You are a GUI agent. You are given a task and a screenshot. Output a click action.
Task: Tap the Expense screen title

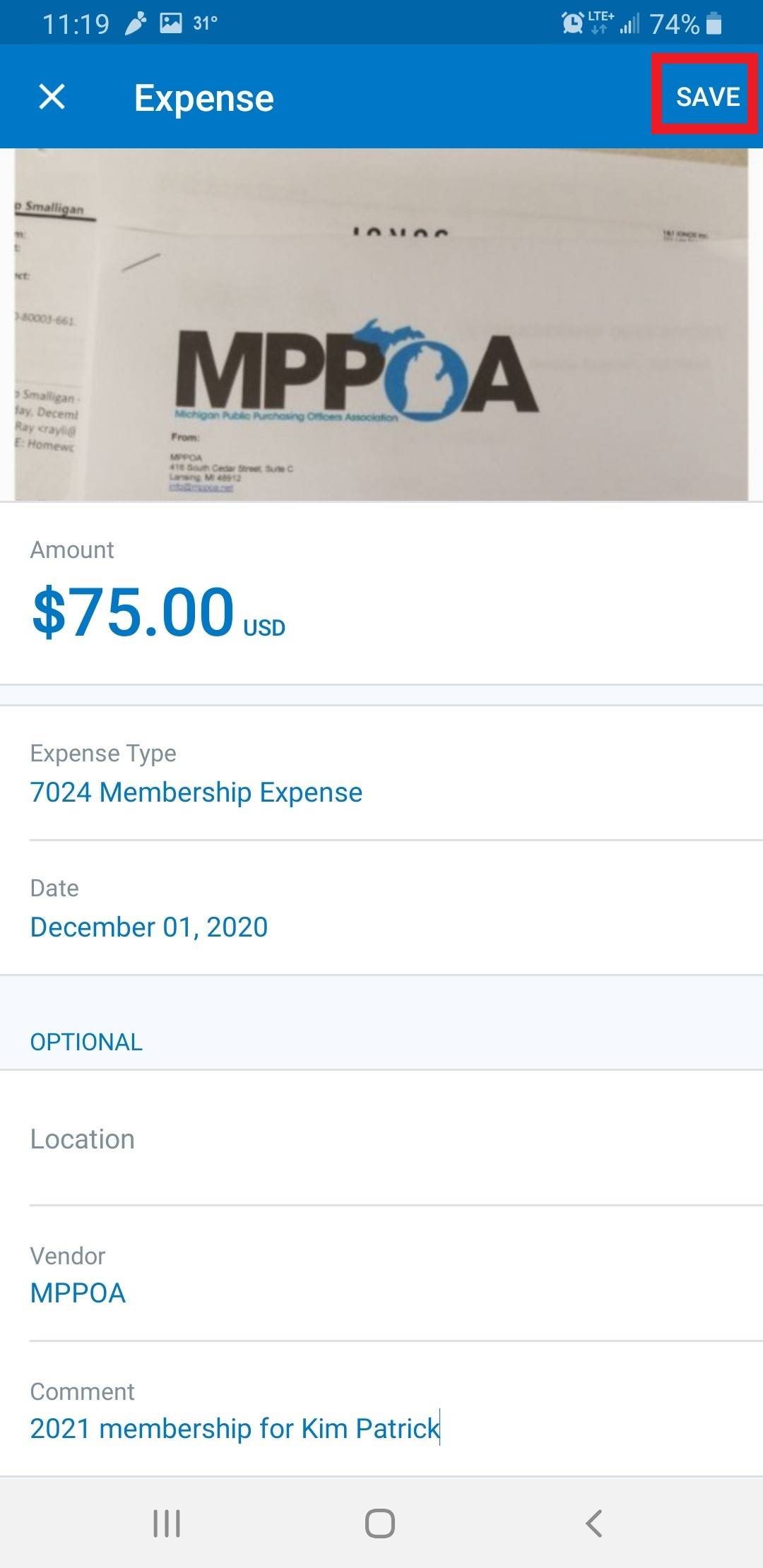pos(204,98)
